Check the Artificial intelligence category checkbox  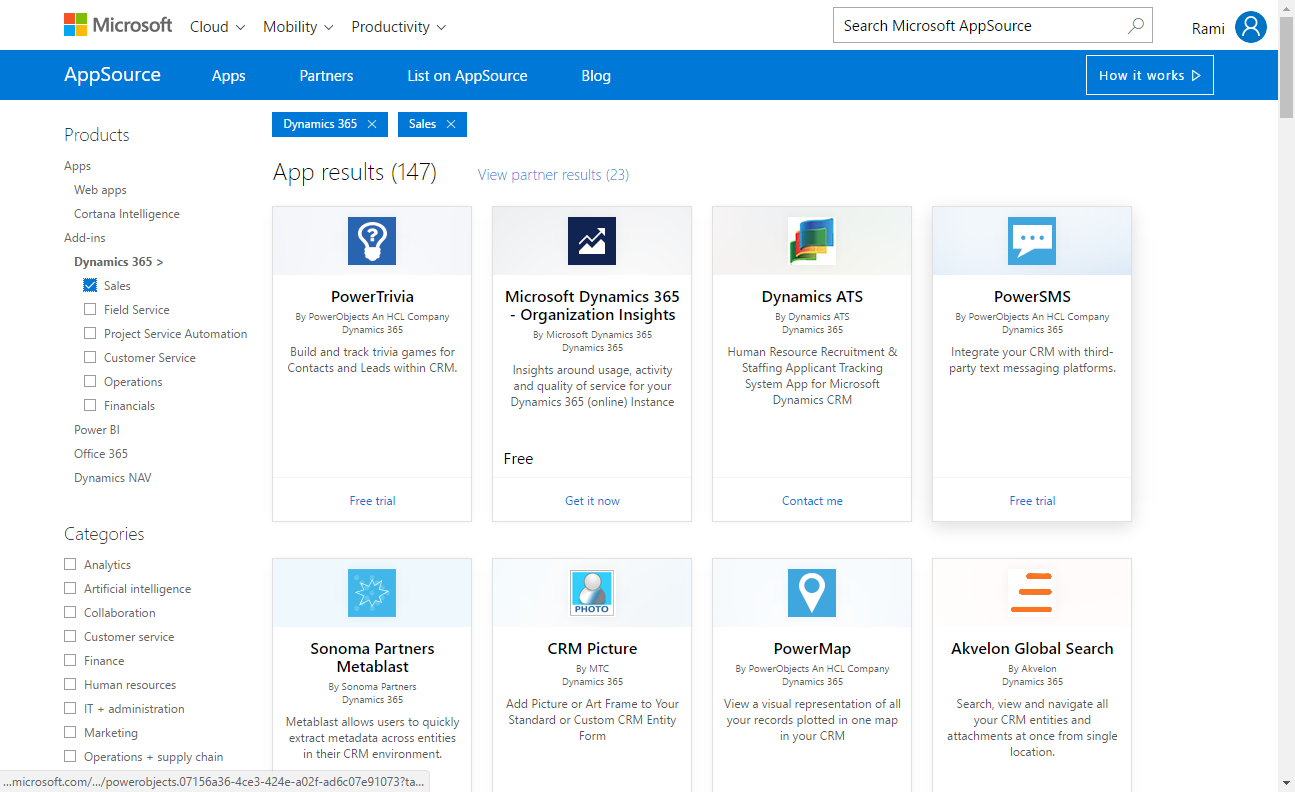(x=70, y=589)
